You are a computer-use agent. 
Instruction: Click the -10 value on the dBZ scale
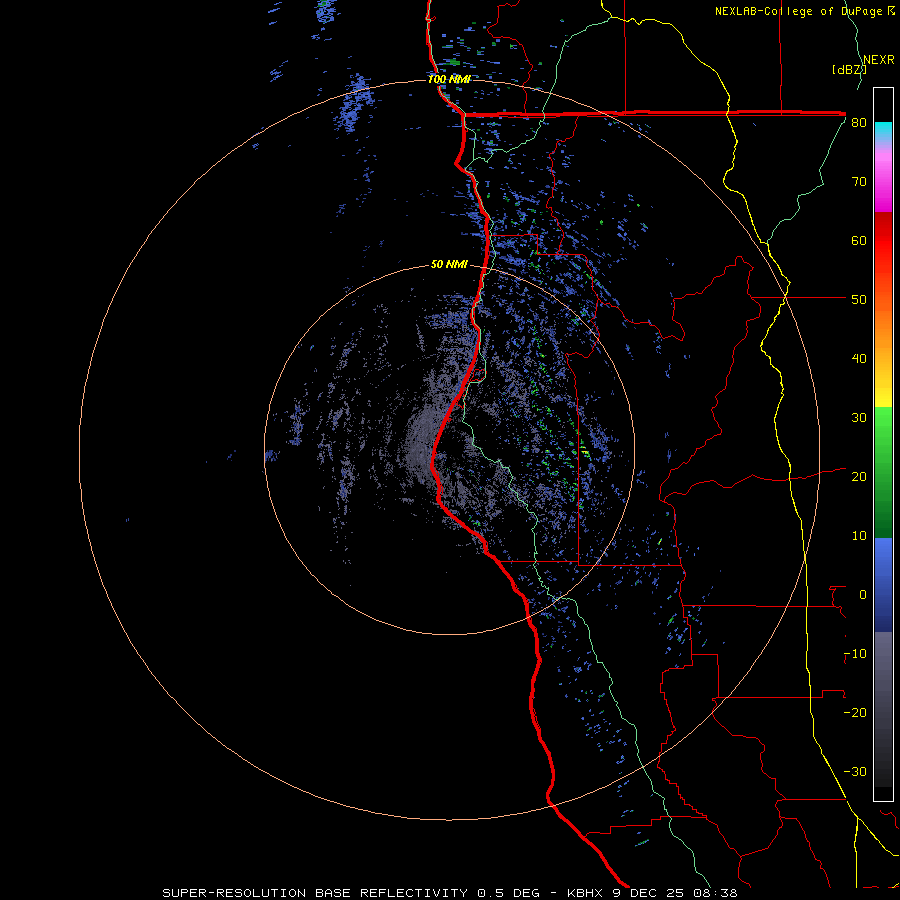click(x=855, y=654)
